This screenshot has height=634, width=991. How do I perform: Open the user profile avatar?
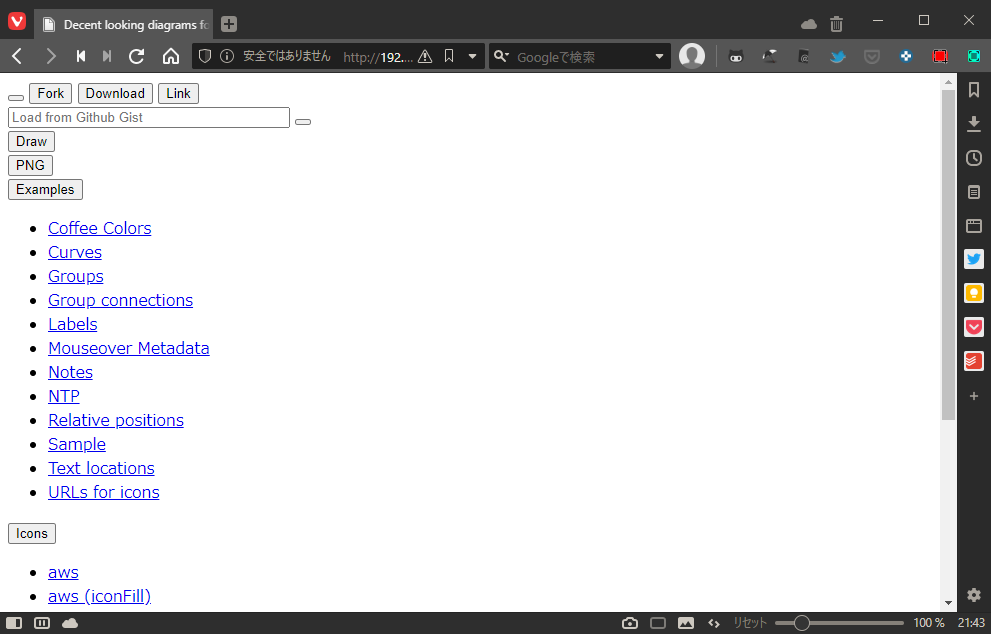[692, 56]
